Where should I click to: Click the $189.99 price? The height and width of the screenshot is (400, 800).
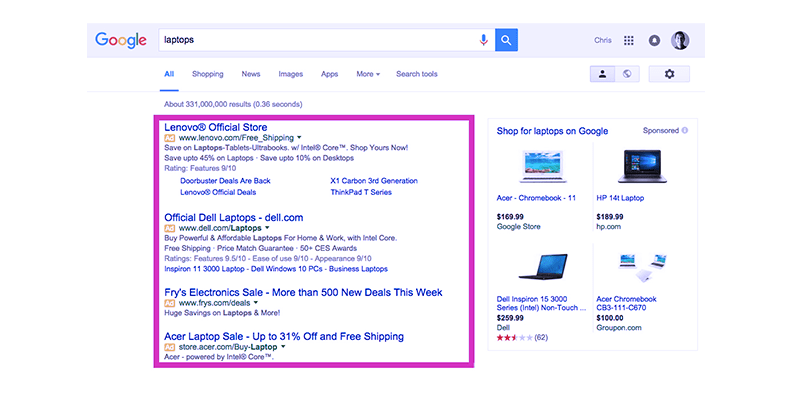[x=610, y=217]
